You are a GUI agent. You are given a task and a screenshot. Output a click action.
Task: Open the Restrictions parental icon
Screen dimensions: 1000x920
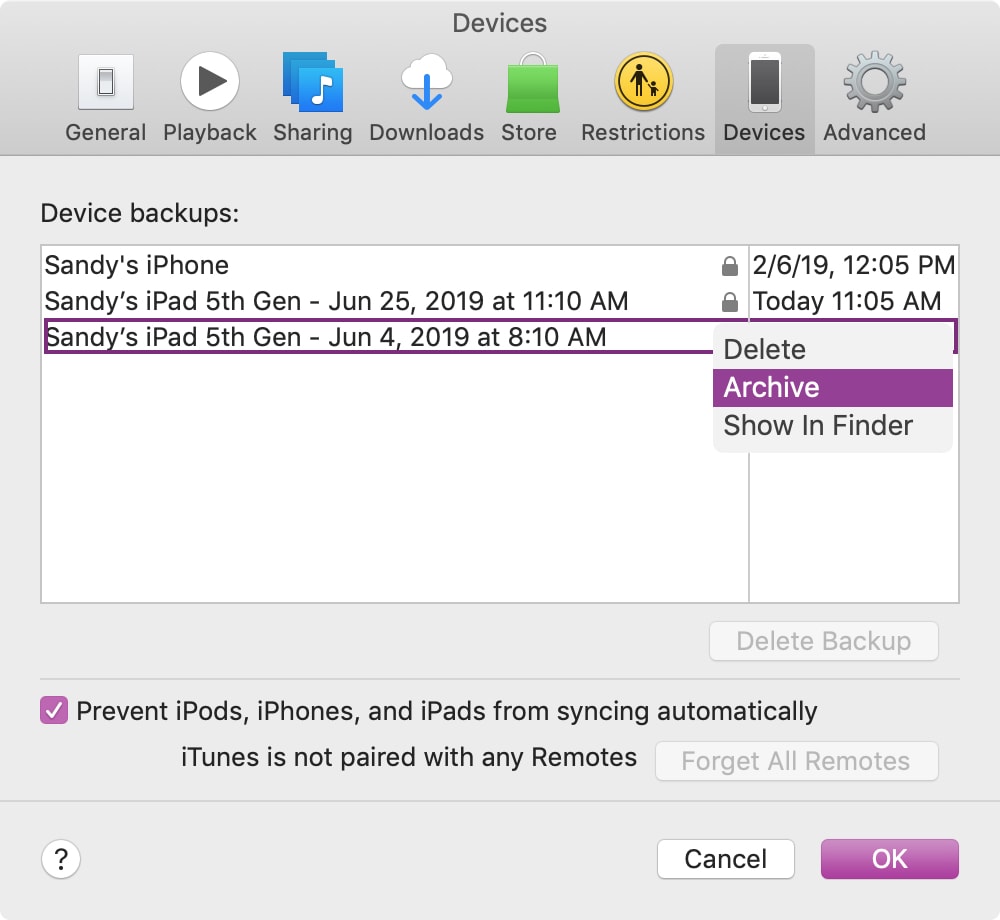coord(643,82)
